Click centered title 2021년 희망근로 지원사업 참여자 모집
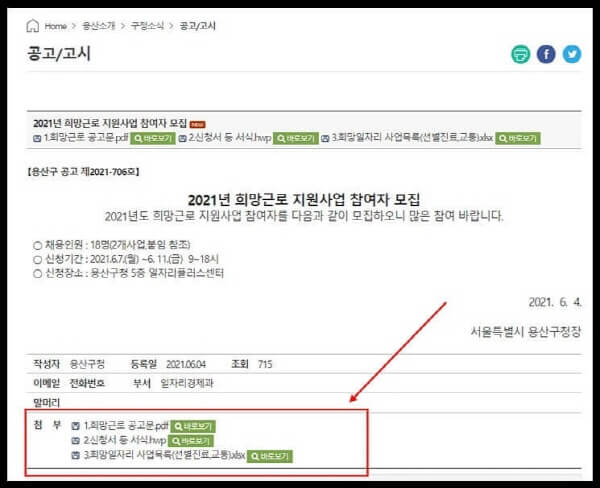Image resolution: width=600 pixels, height=488 pixels. [x=304, y=199]
